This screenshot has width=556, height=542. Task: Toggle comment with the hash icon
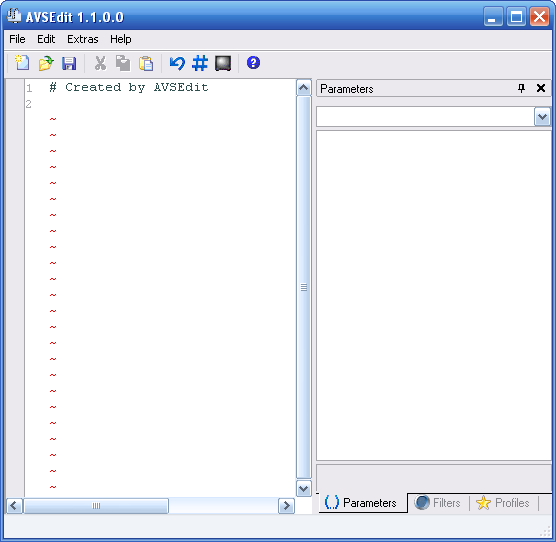click(200, 63)
